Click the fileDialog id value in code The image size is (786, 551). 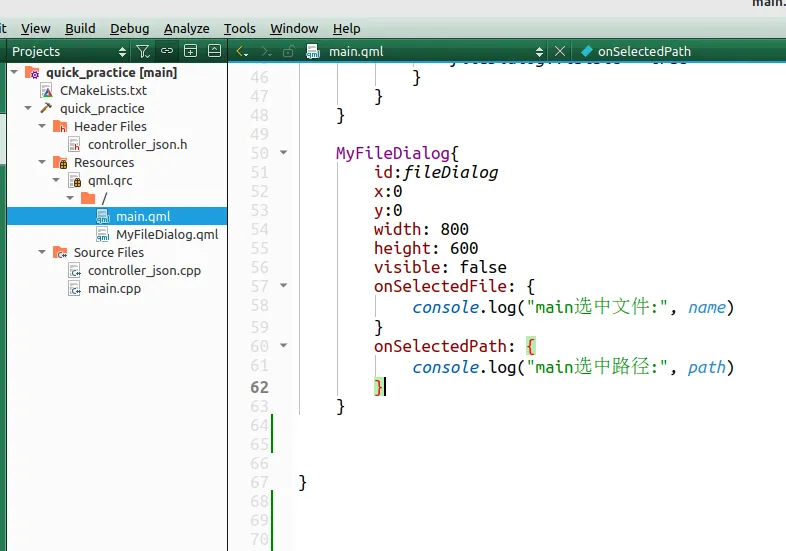450,172
